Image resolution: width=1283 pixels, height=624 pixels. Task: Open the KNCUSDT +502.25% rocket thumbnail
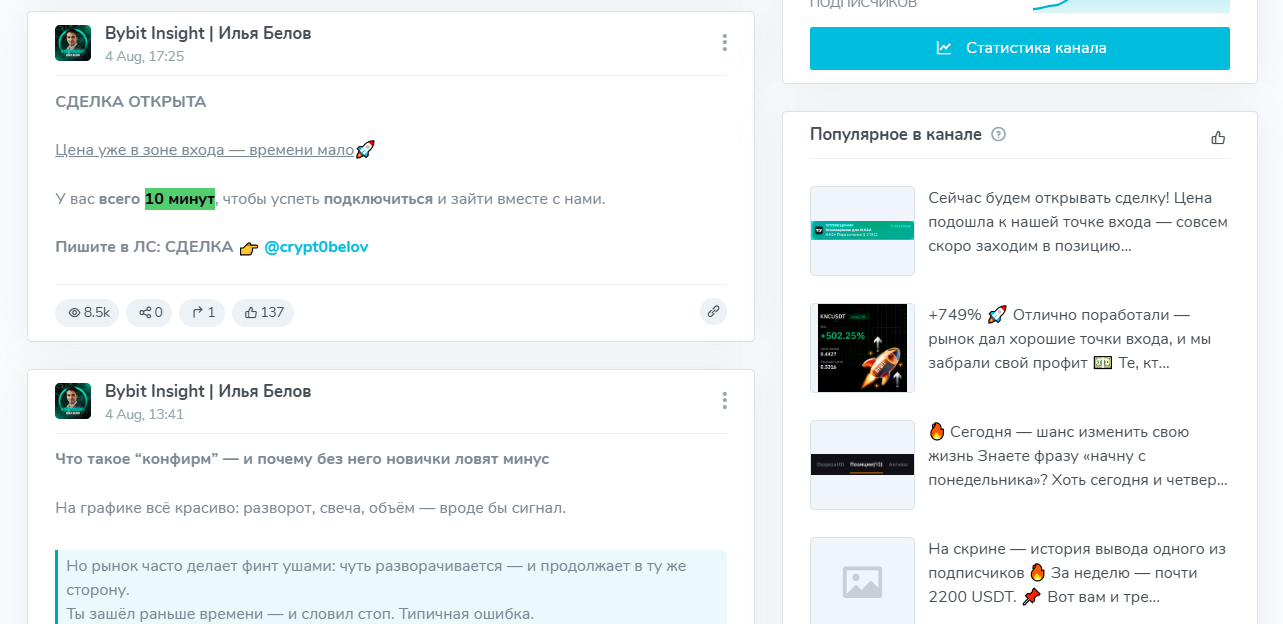(862, 348)
